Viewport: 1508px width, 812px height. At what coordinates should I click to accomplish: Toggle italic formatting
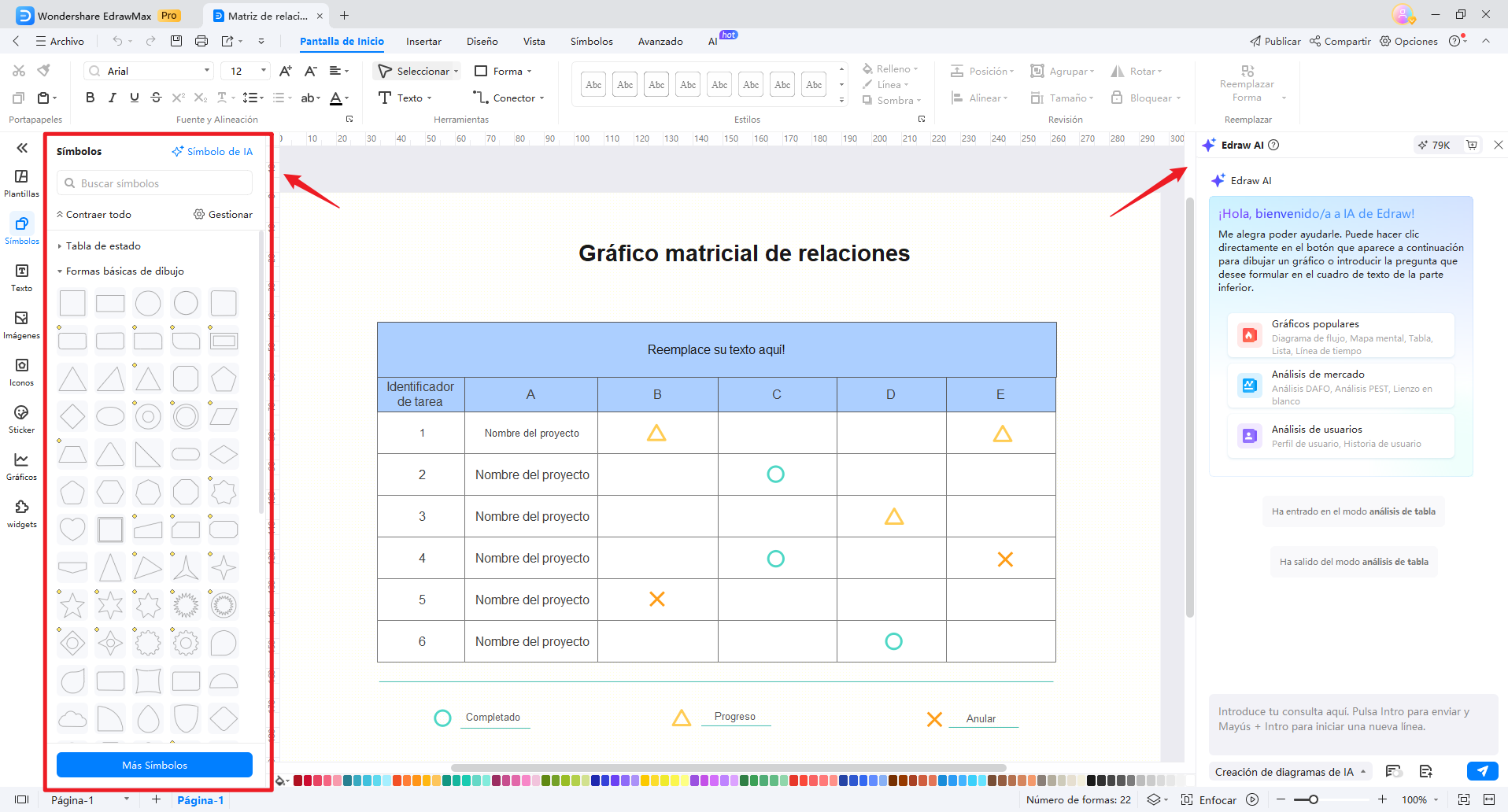coord(112,98)
